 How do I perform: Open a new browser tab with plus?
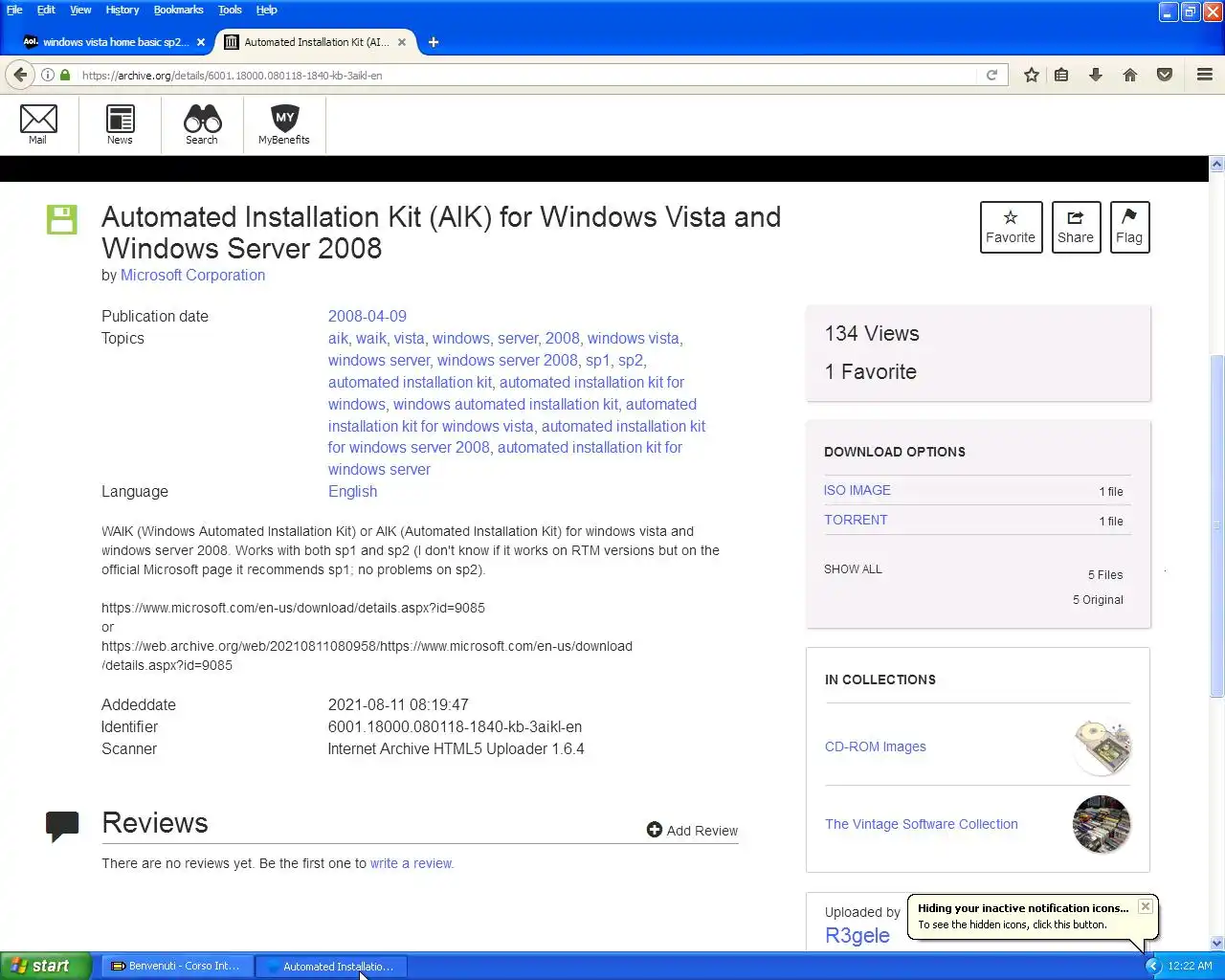click(434, 42)
